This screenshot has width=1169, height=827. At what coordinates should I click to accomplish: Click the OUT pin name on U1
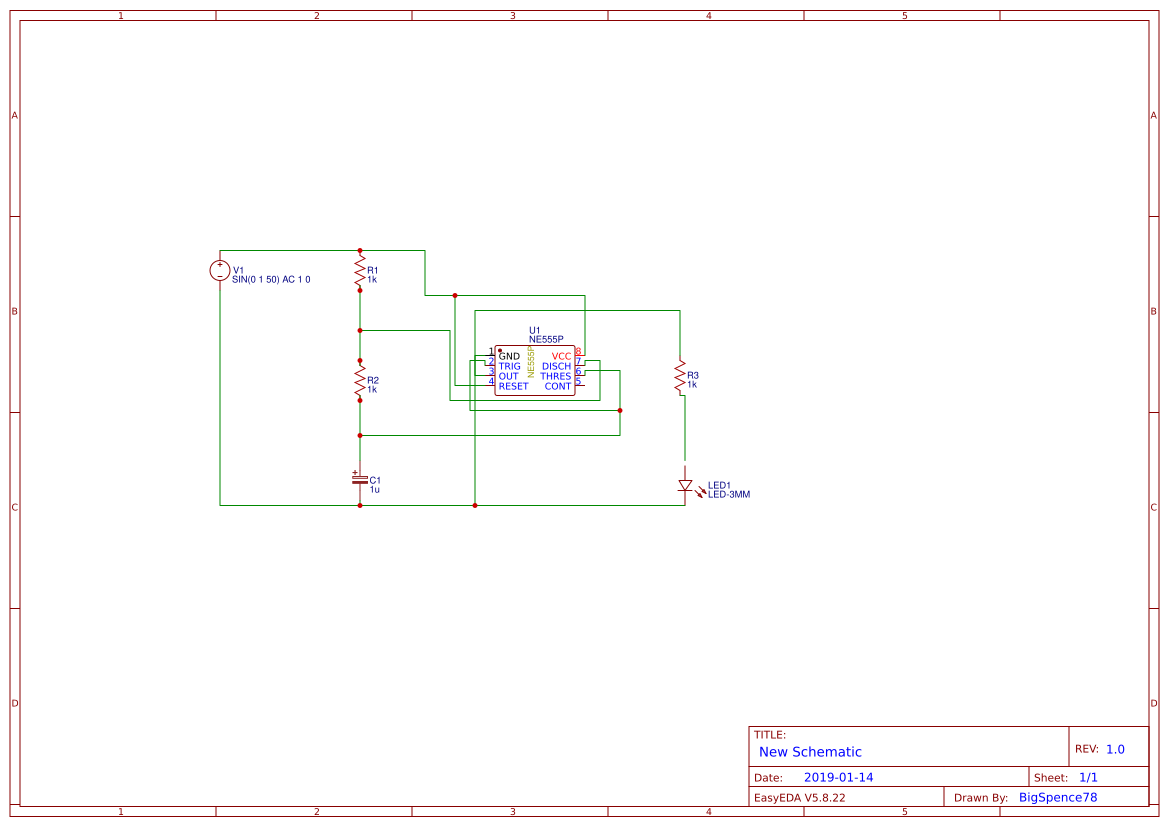pyautogui.click(x=508, y=377)
